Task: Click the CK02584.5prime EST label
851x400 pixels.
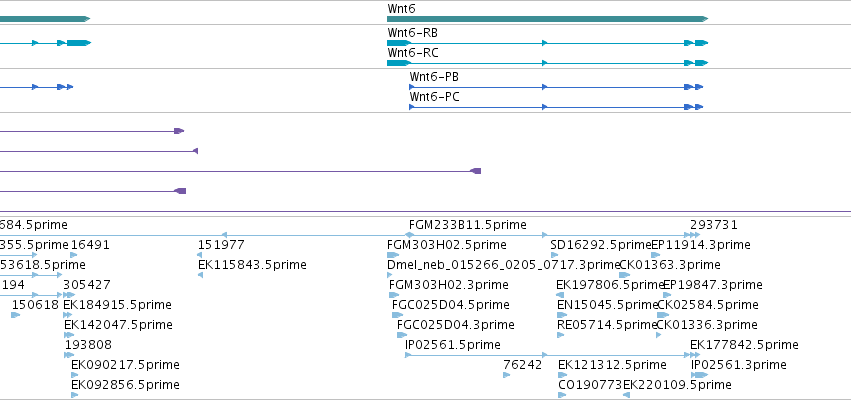Action: 708,304
